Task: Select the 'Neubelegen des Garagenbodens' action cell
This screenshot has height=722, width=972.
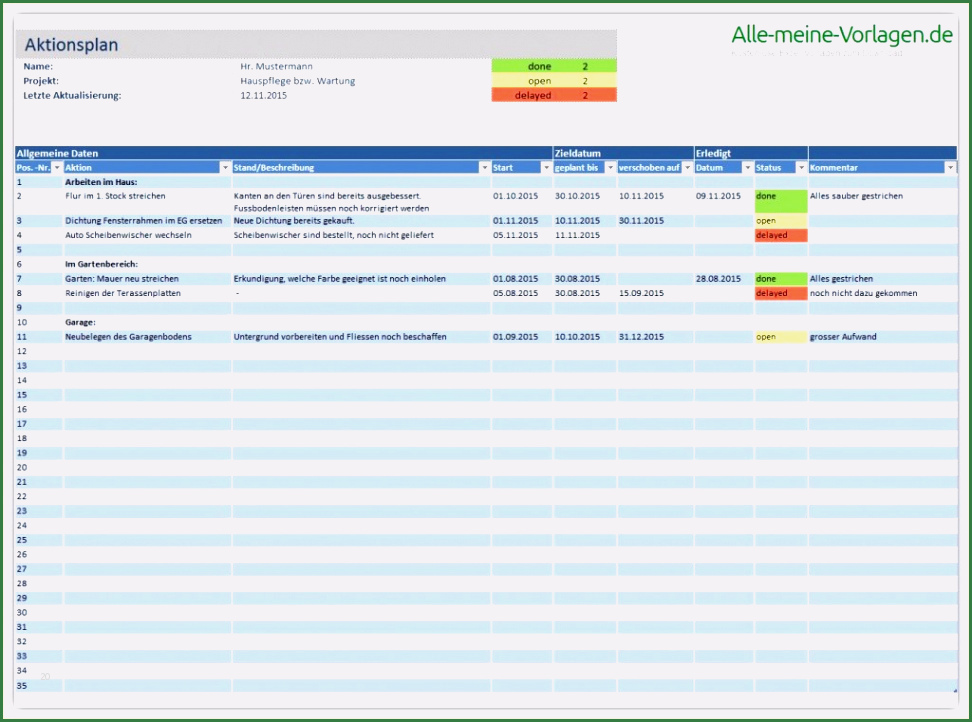Action: point(128,337)
